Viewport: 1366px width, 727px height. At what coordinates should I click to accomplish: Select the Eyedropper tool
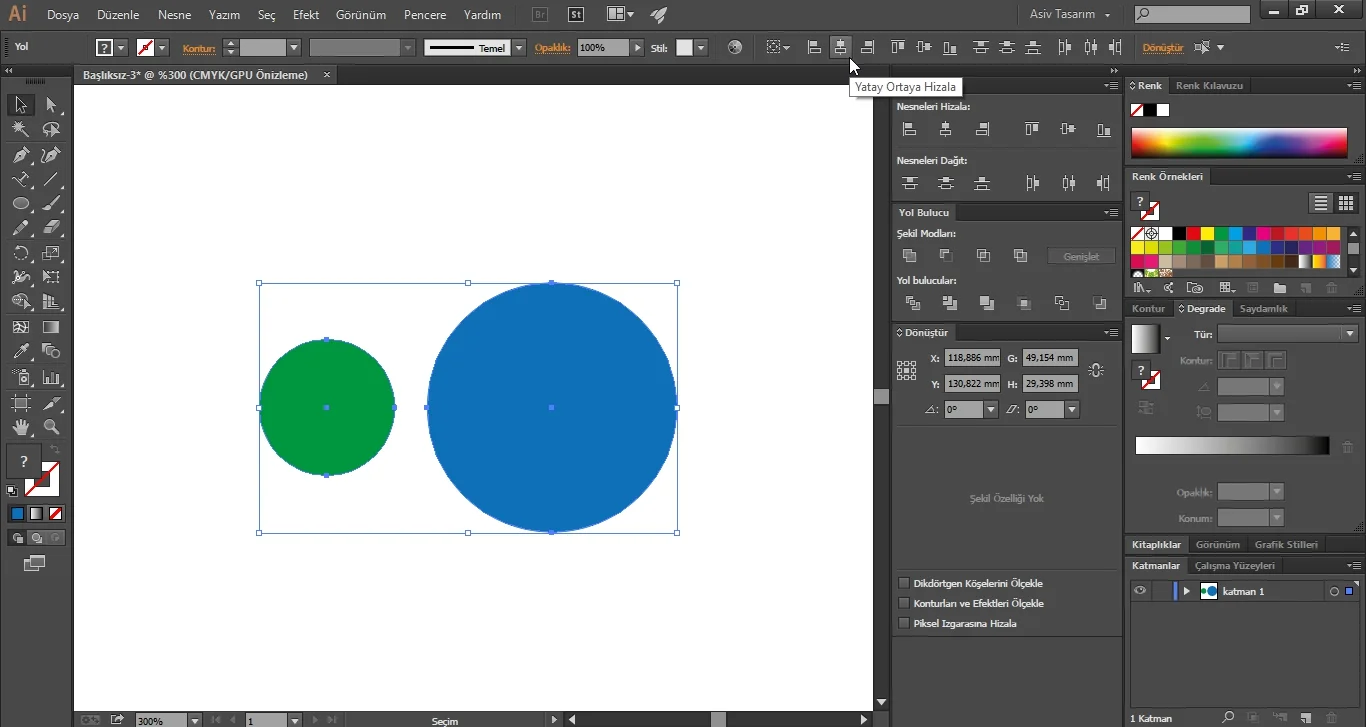(20, 352)
